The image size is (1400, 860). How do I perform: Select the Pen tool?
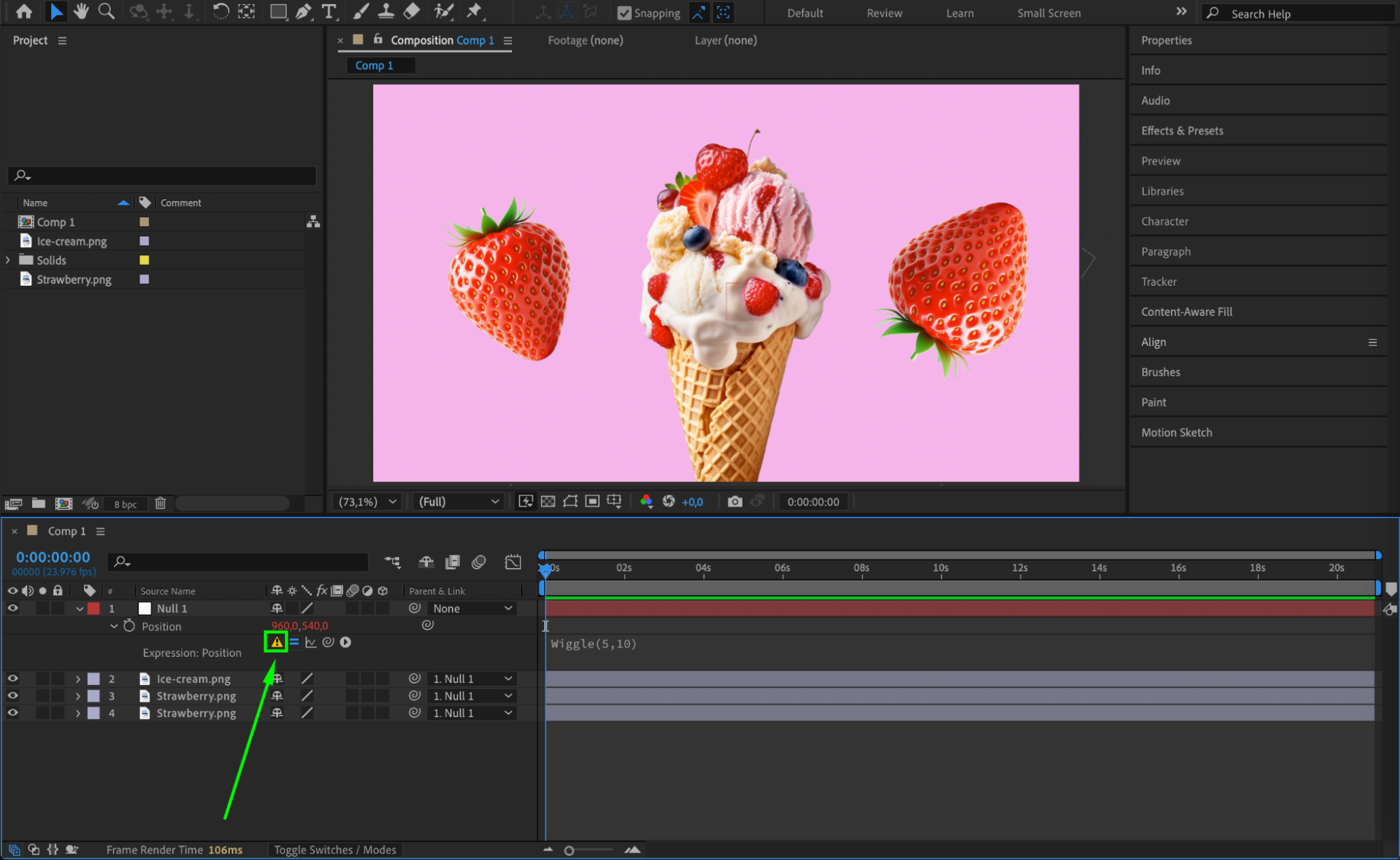click(x=303, y=11)
